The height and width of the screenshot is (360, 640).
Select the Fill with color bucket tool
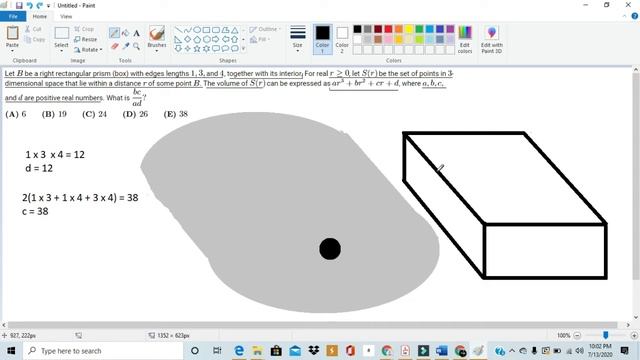[125, 33]
